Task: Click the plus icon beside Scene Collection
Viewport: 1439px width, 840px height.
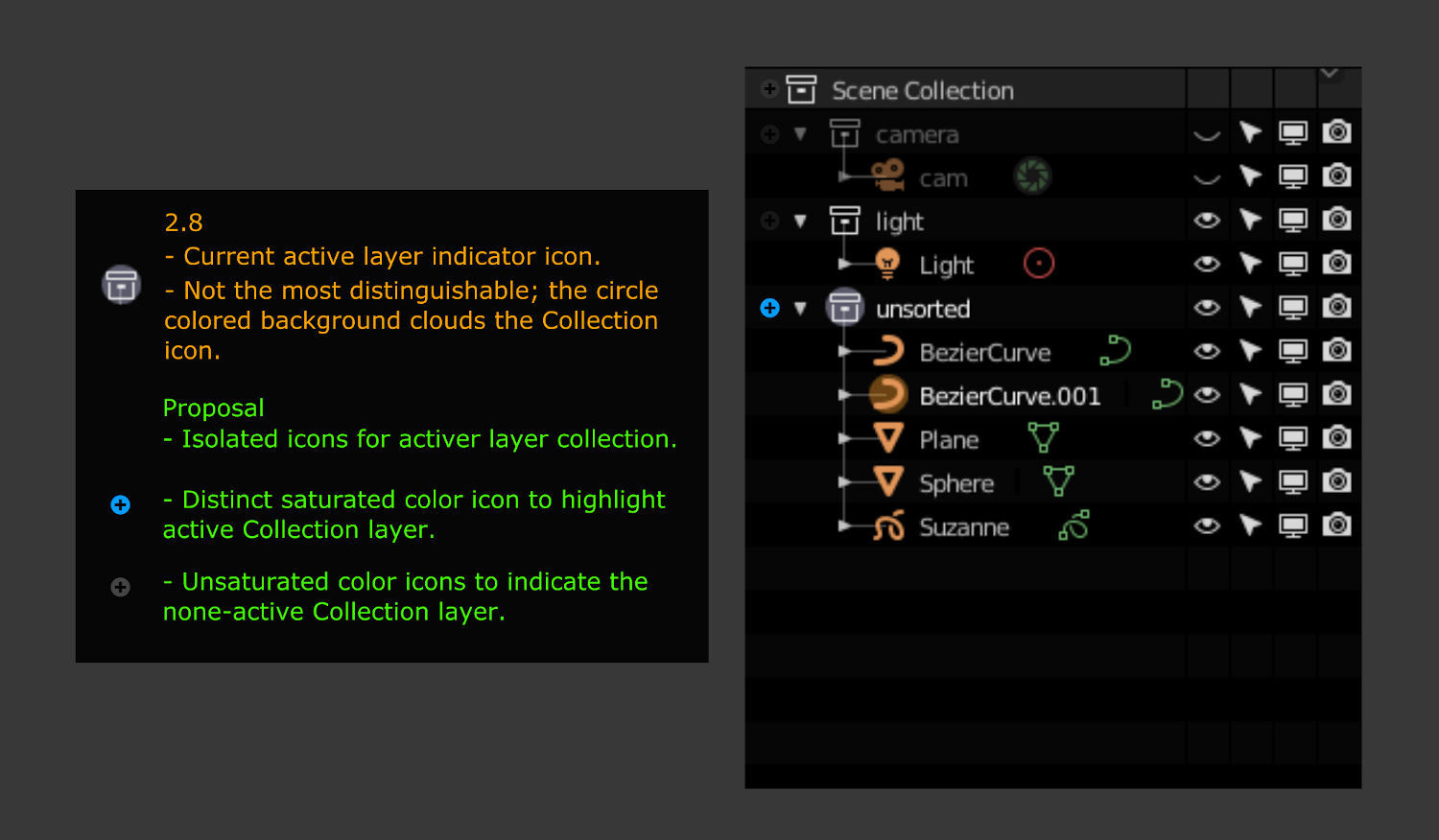Action: (x=769, y=89)
